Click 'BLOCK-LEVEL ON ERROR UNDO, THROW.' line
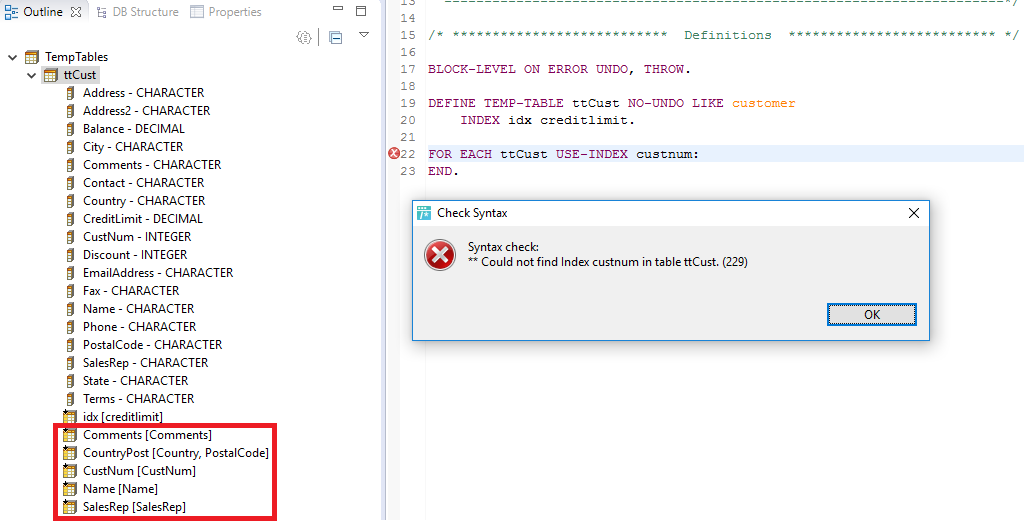This screenshot has width=1025, height=521. coord(560,69)
